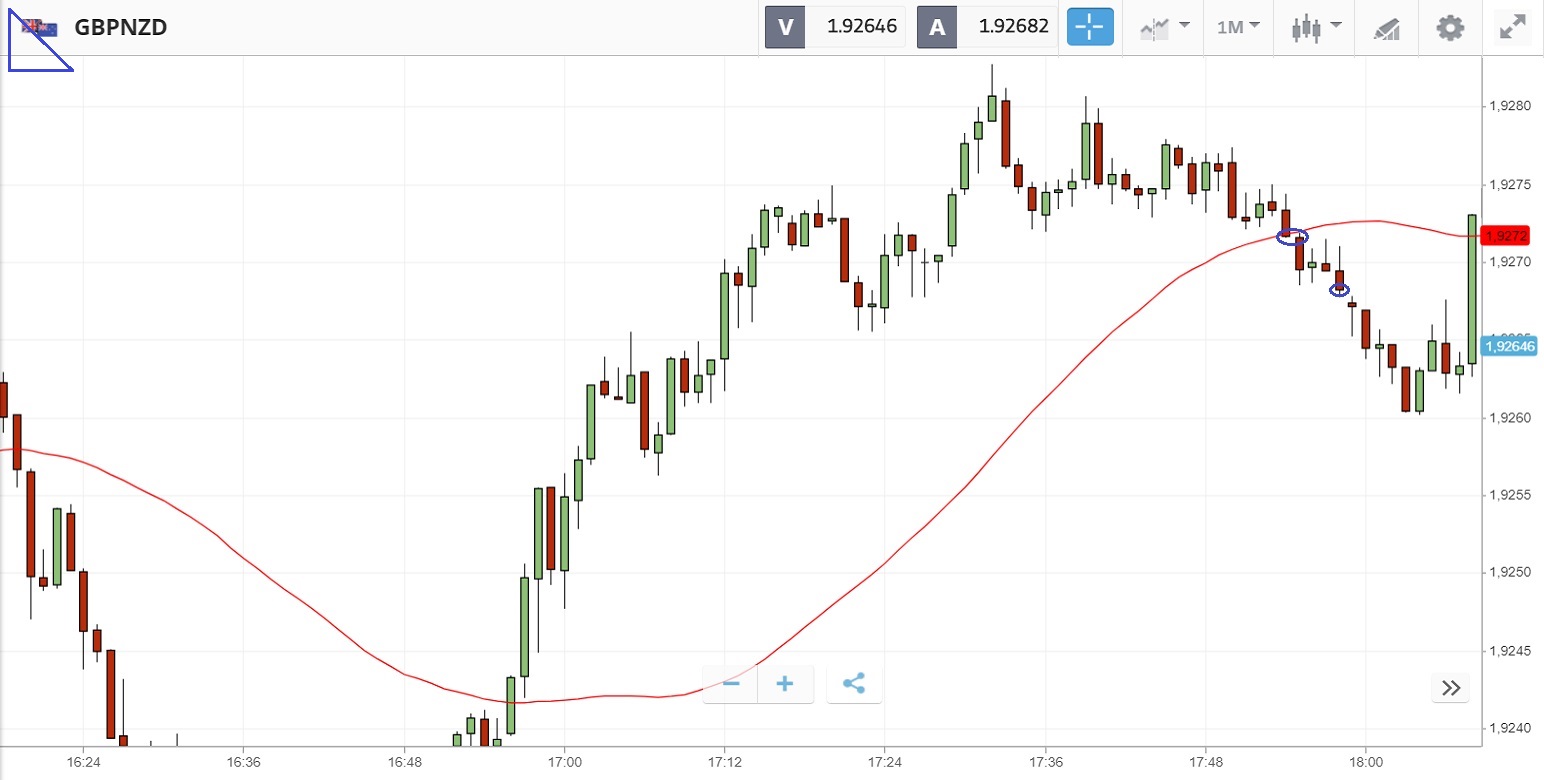Select the drawing tools pencil icon
The width and height of the screenshot is (1544, 780).
(1386, 28)
